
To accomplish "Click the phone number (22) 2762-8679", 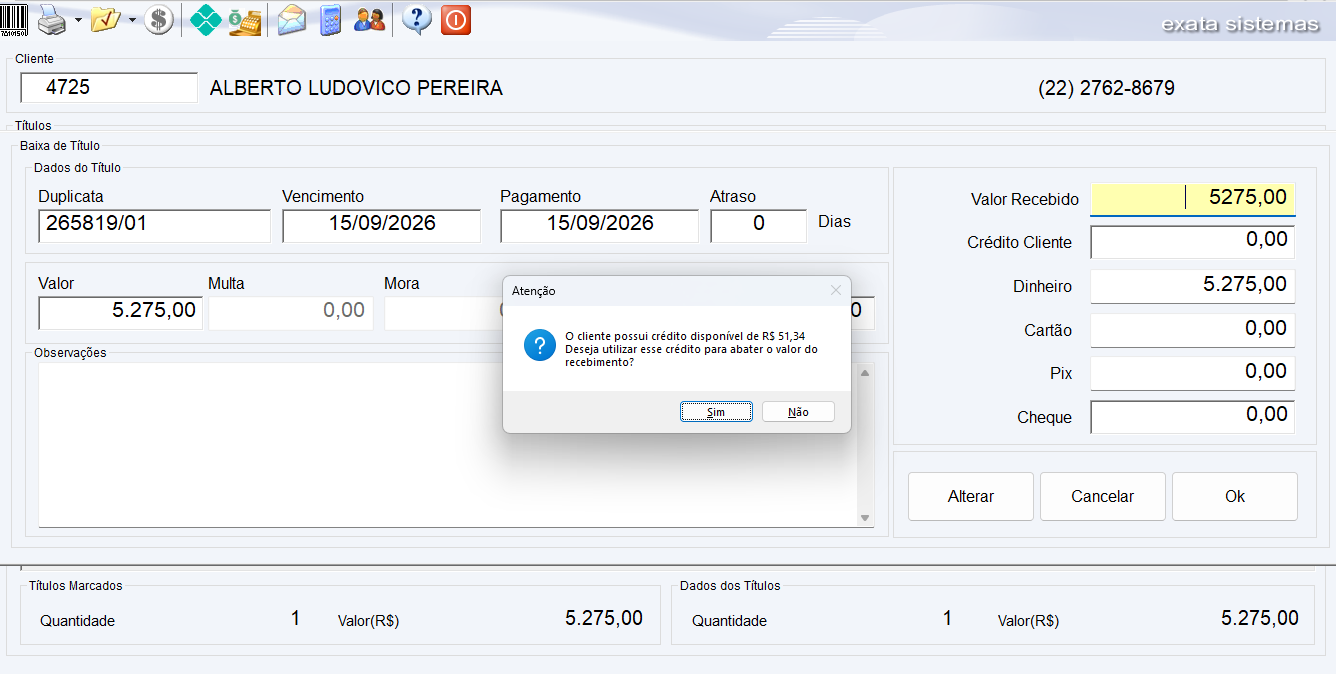I will tap(1106, 88).
